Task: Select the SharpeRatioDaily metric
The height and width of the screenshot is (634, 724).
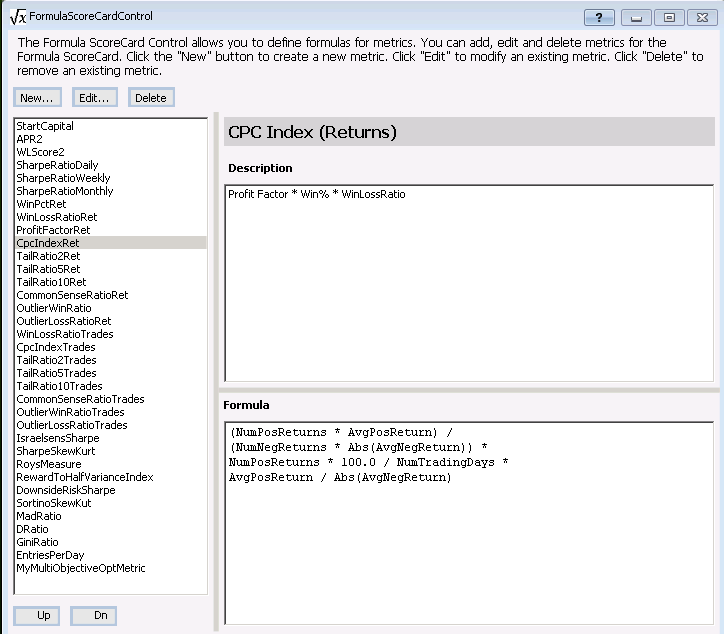Action: click(57, 165)
